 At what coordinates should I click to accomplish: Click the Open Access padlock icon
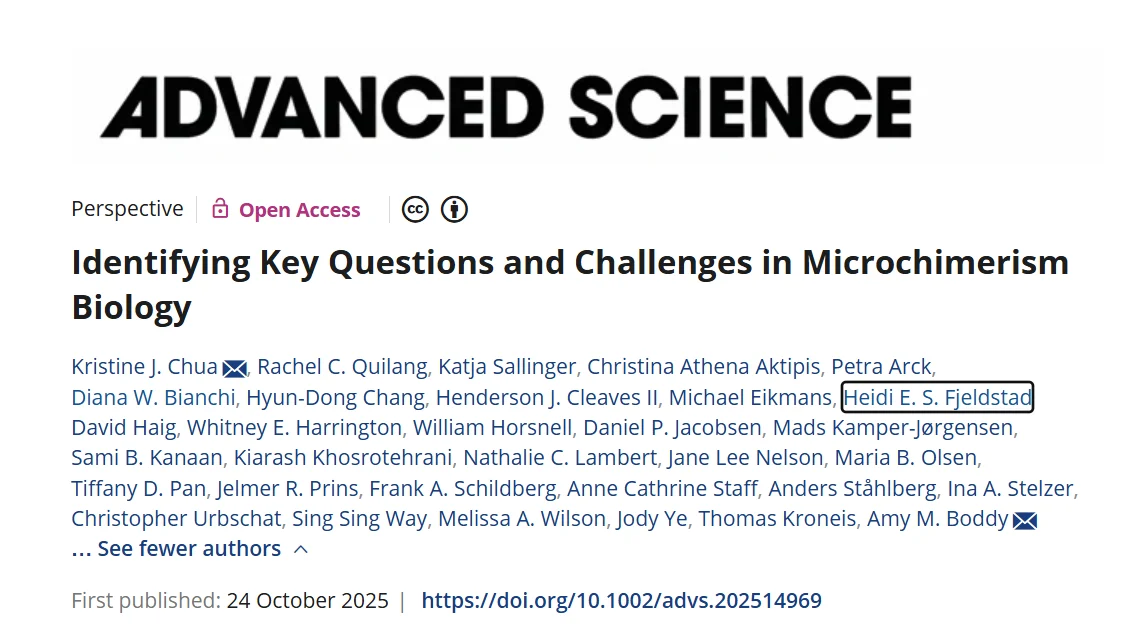(x=219, y=209)
